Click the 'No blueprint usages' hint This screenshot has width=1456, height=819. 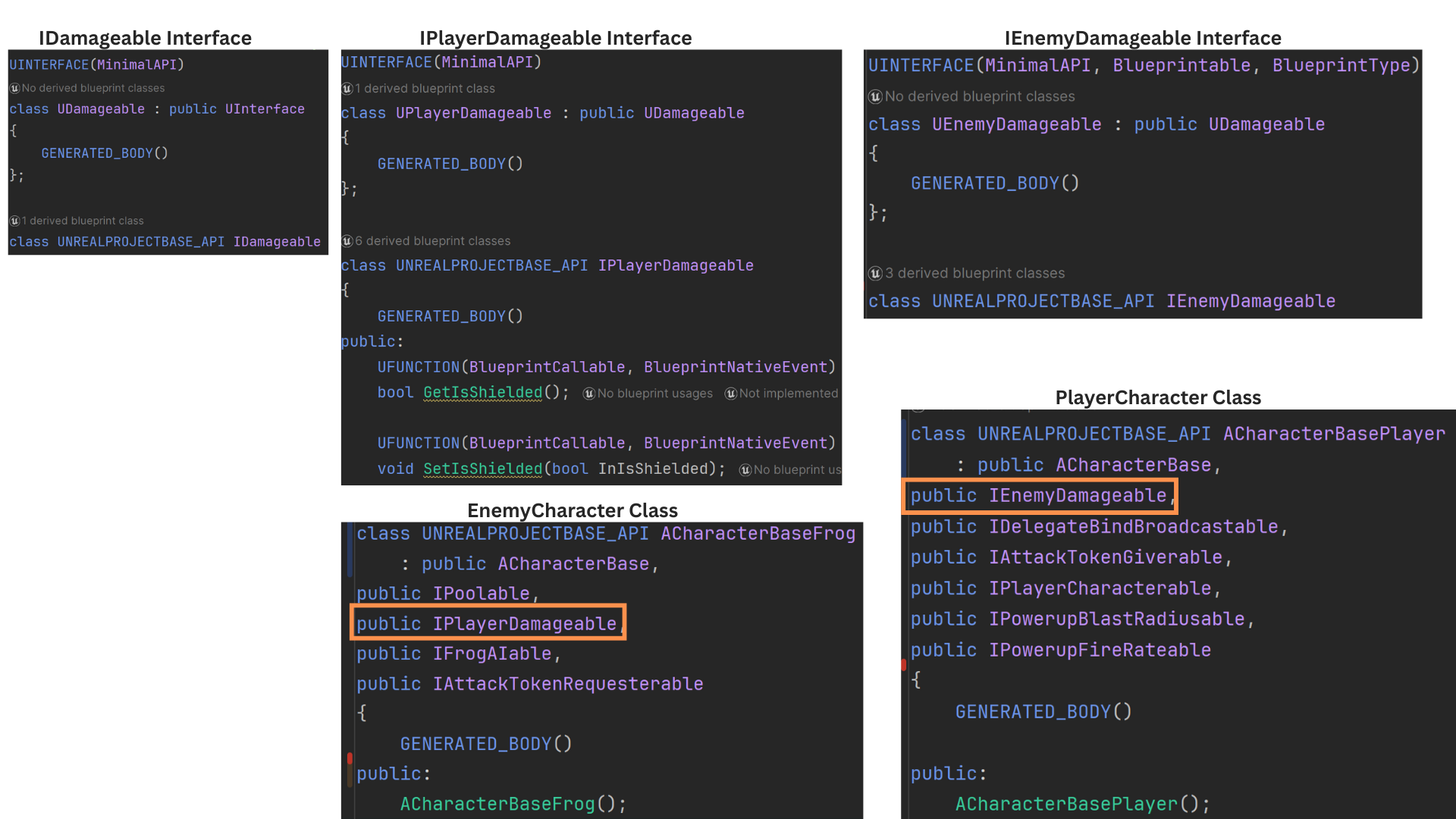click(x=654, y=394)
